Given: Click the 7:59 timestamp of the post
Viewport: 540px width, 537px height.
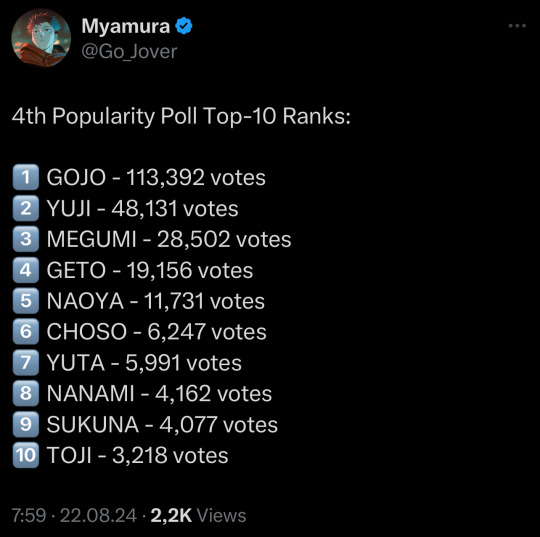Looking at the screenshot, I should (x=29, y=516).
